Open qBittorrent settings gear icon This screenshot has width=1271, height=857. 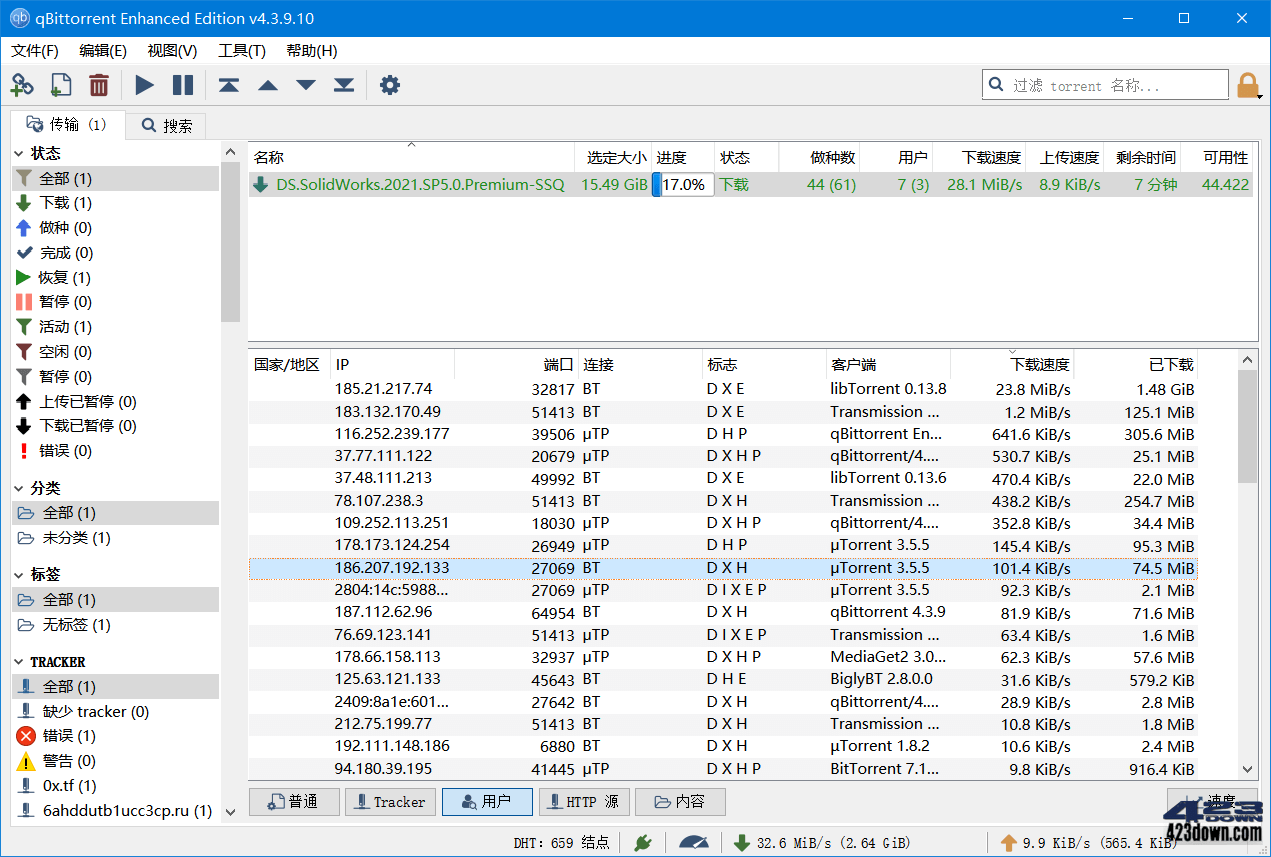(x=389, y=85)
